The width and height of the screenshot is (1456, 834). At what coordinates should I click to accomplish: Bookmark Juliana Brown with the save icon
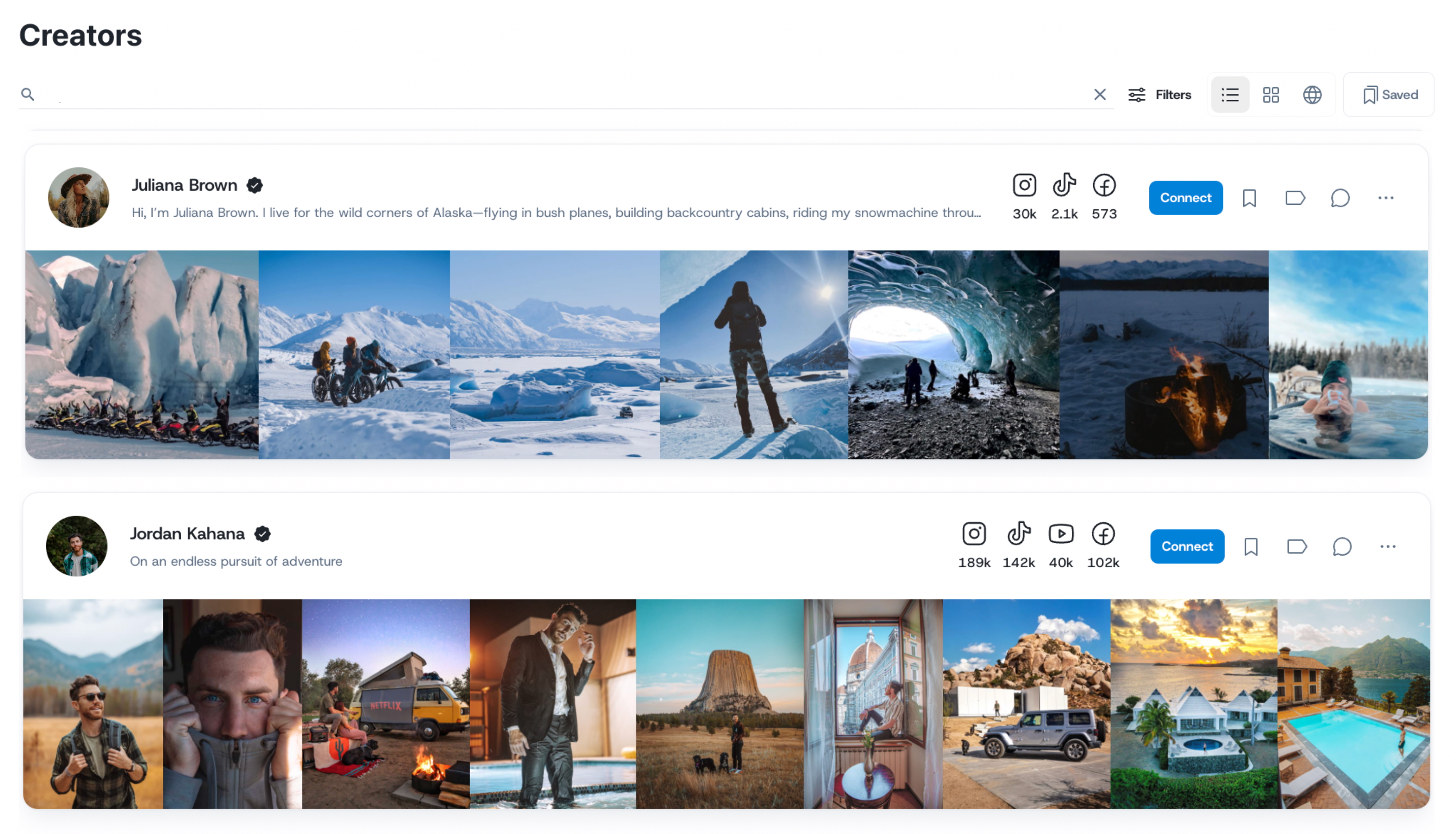tap(1249, 198)
